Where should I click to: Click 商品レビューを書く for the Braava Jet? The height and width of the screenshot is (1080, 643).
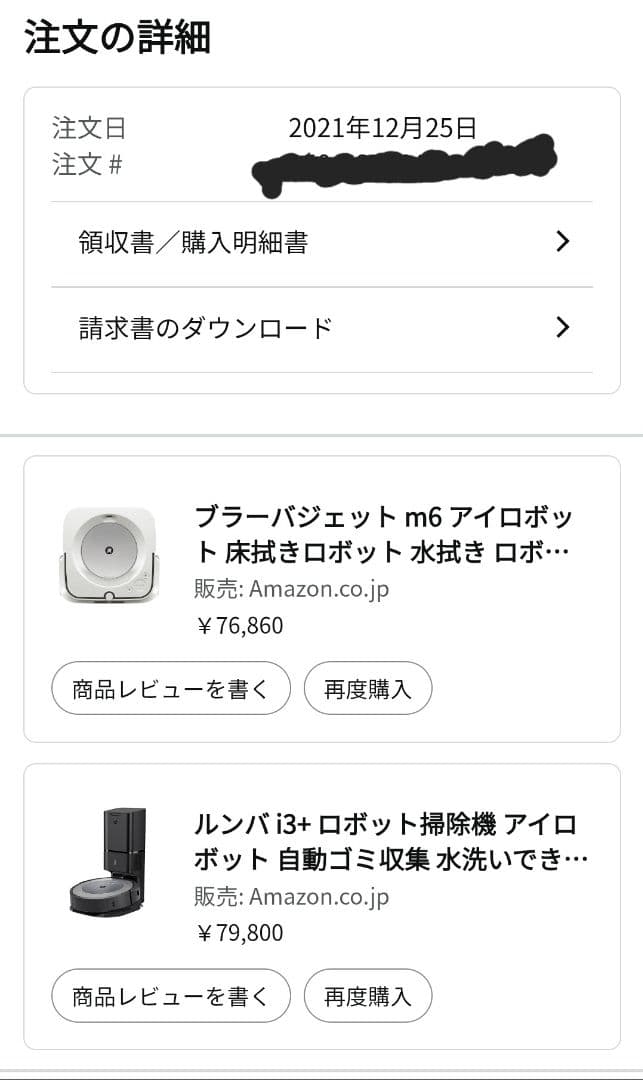171,688
